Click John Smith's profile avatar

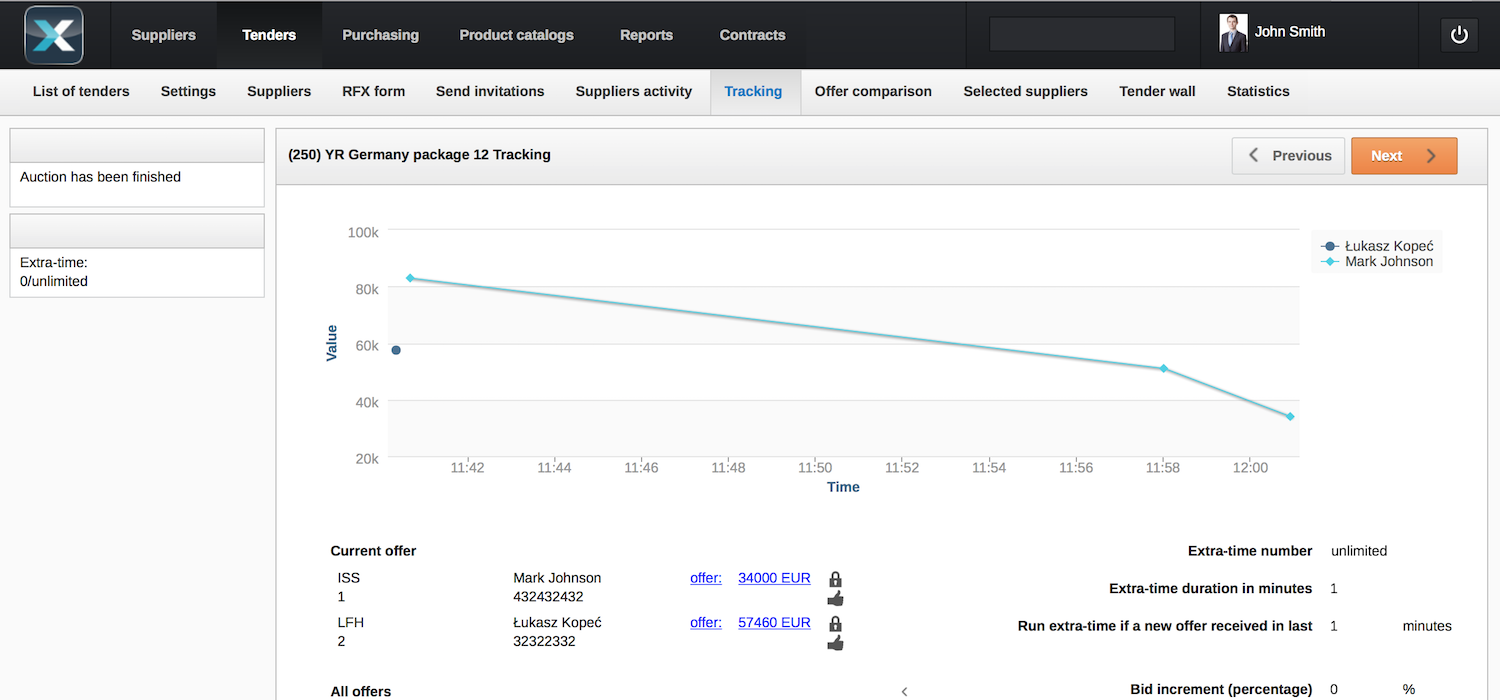coord(1233,33)
